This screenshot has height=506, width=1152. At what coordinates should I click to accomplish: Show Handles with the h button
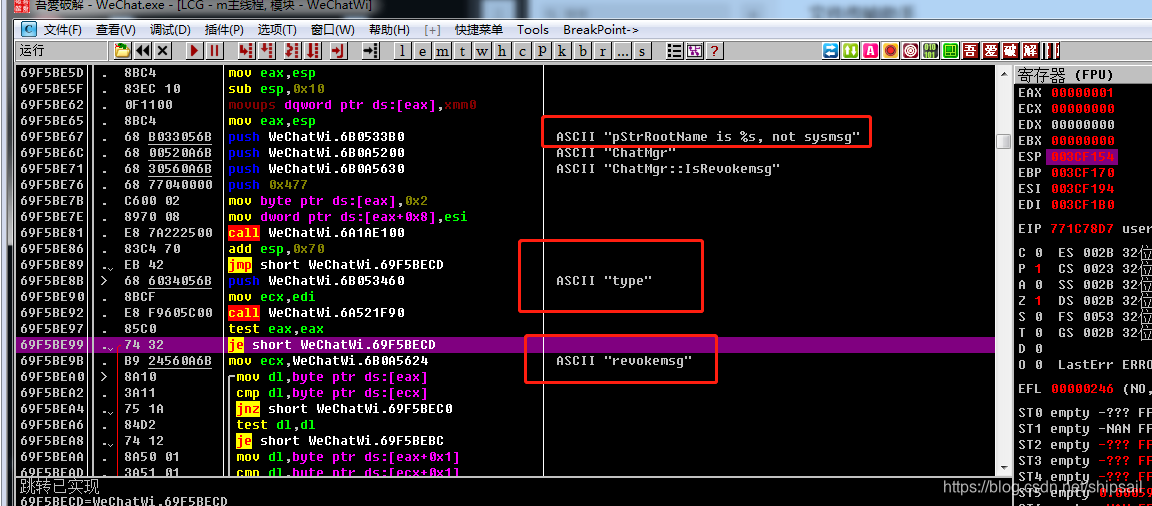pyautogui.click(x=502, y=51)
